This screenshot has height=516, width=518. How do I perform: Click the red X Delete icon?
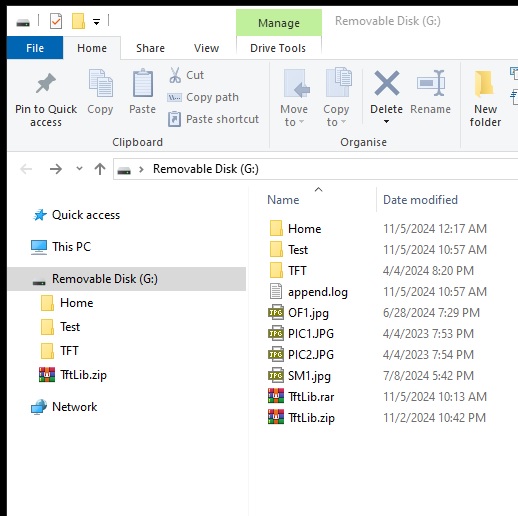387,83
